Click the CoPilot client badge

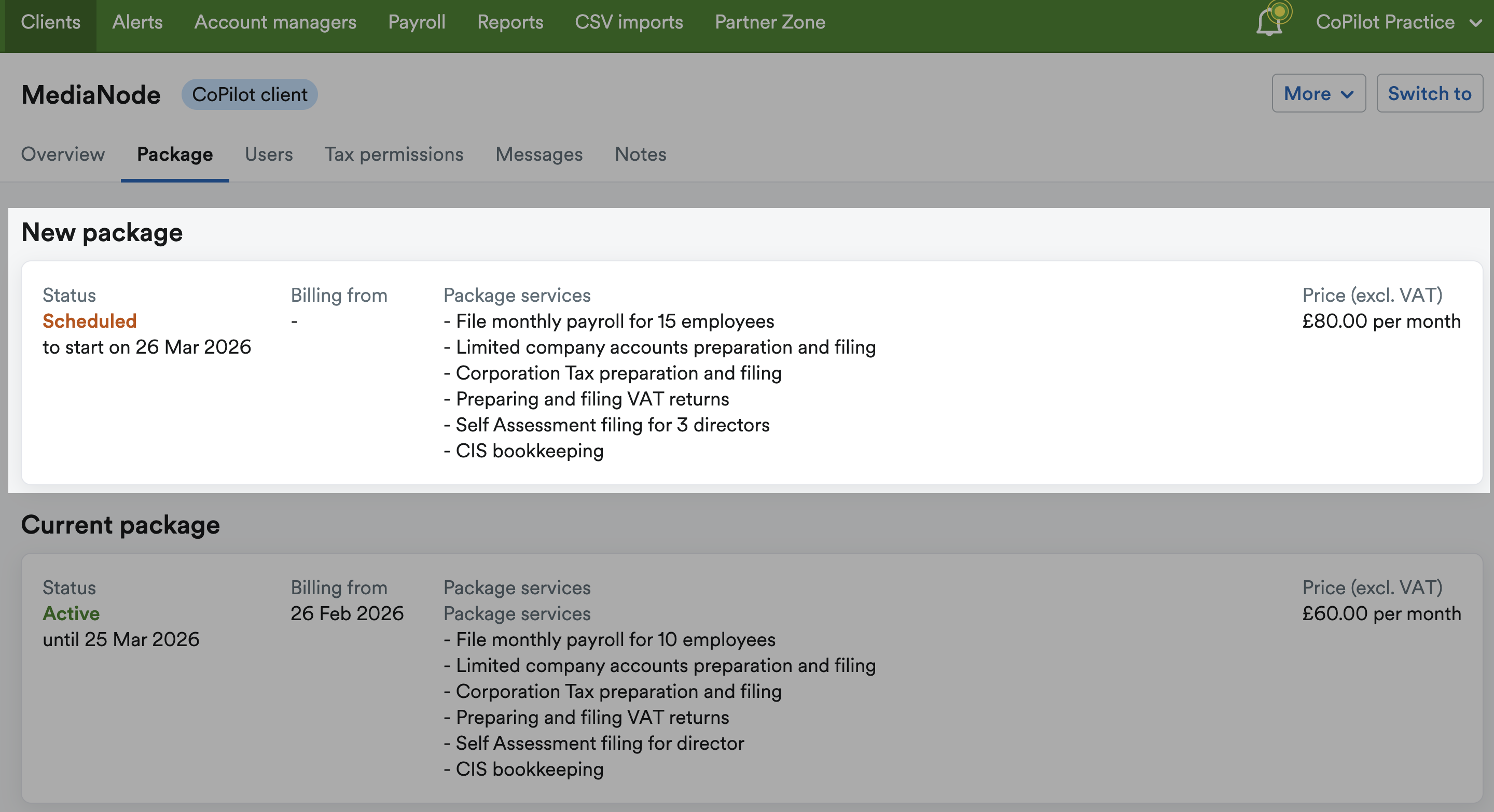(250, 94)
